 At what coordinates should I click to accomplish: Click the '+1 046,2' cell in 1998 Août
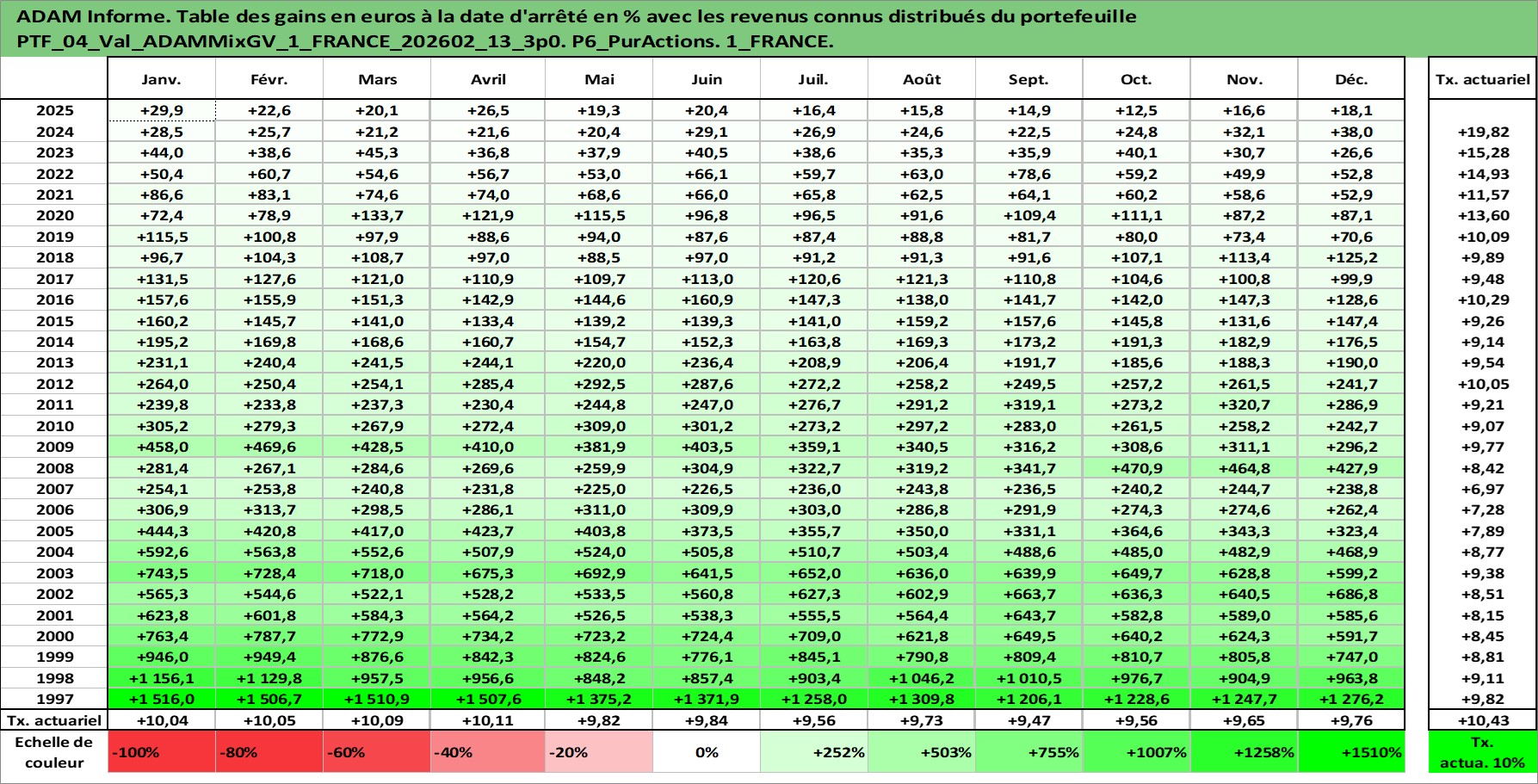coord(922,678)
